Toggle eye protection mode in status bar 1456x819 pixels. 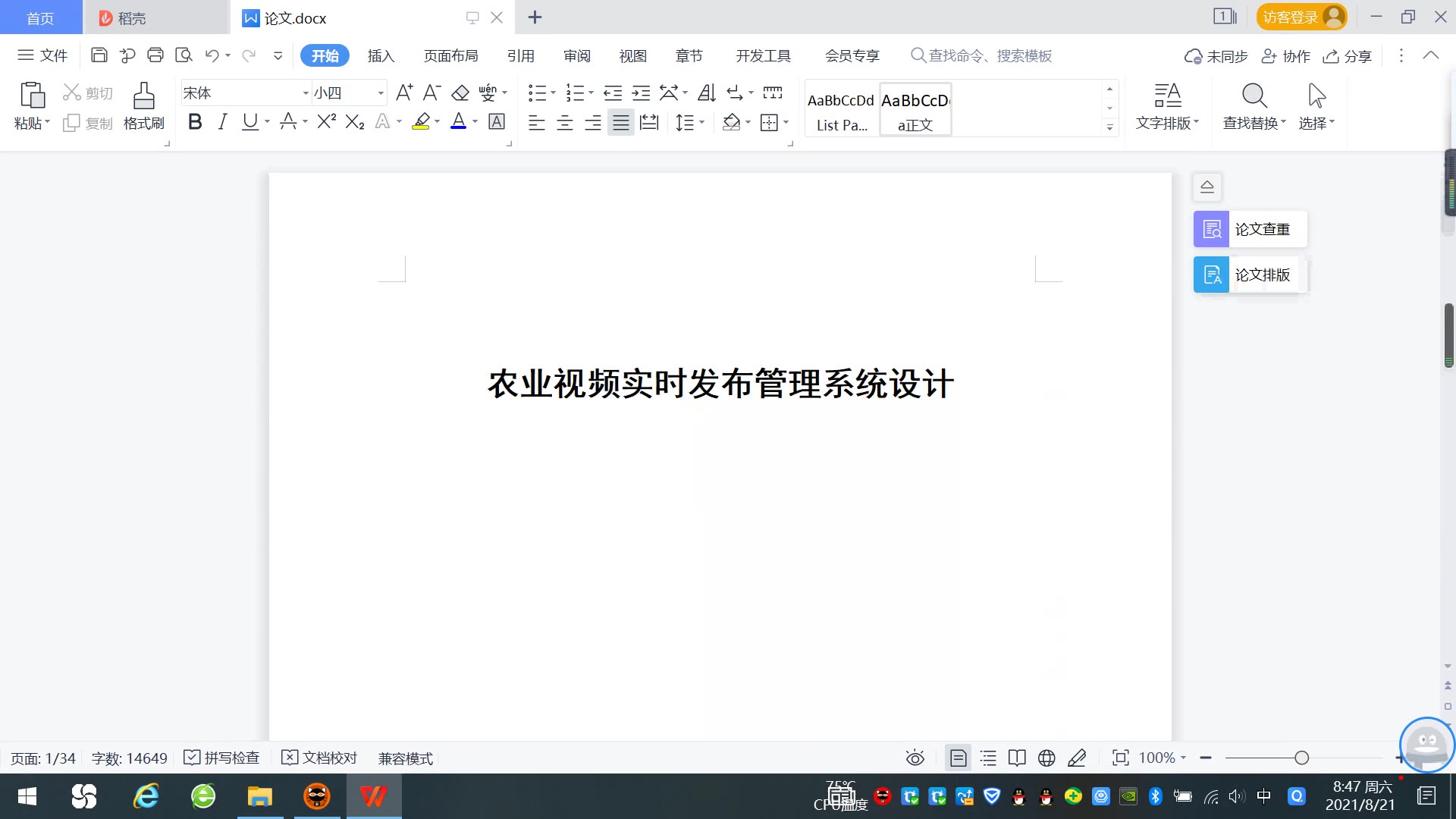point(915,758)
